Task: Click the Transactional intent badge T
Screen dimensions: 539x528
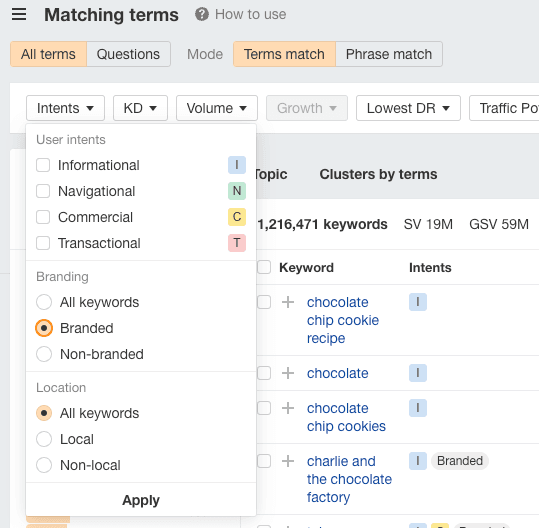Action: [x=237, y=243]
